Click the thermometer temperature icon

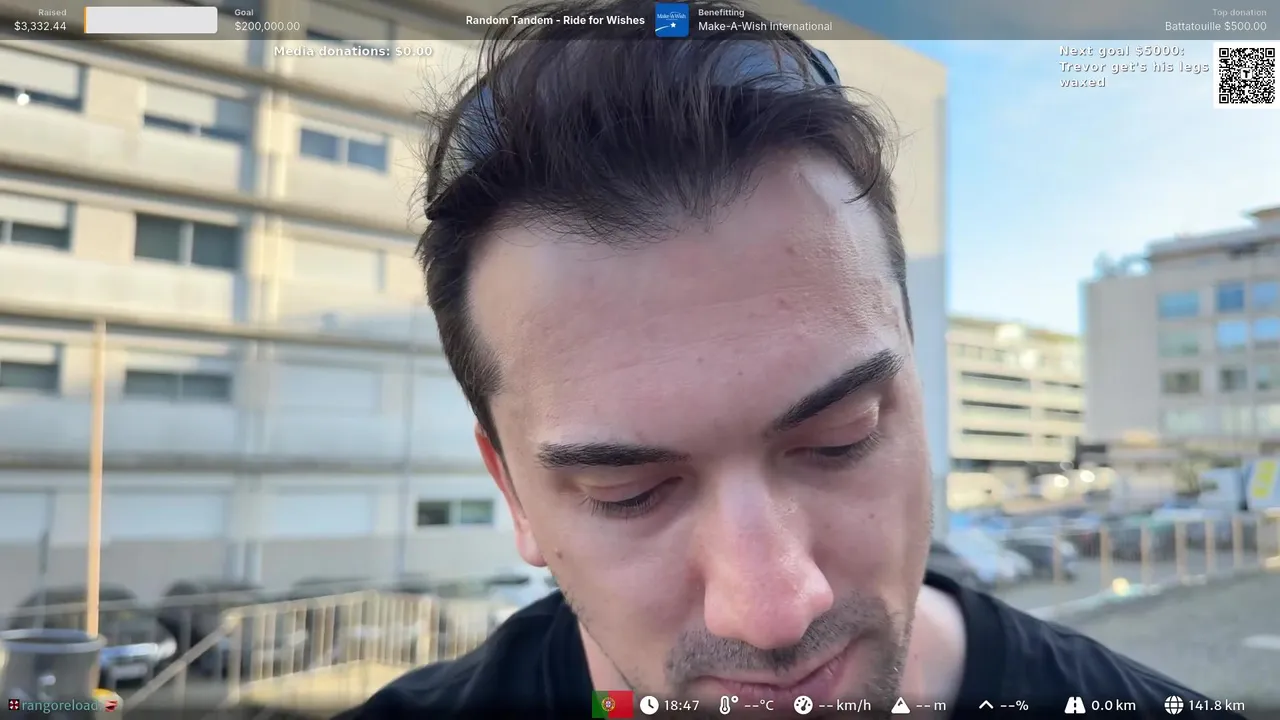click(728, 705)
